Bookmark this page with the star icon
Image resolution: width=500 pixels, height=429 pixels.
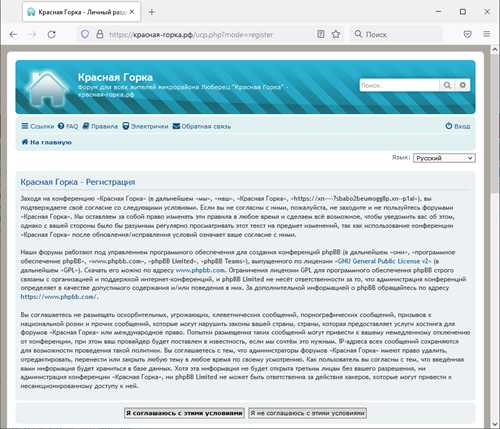336,34
